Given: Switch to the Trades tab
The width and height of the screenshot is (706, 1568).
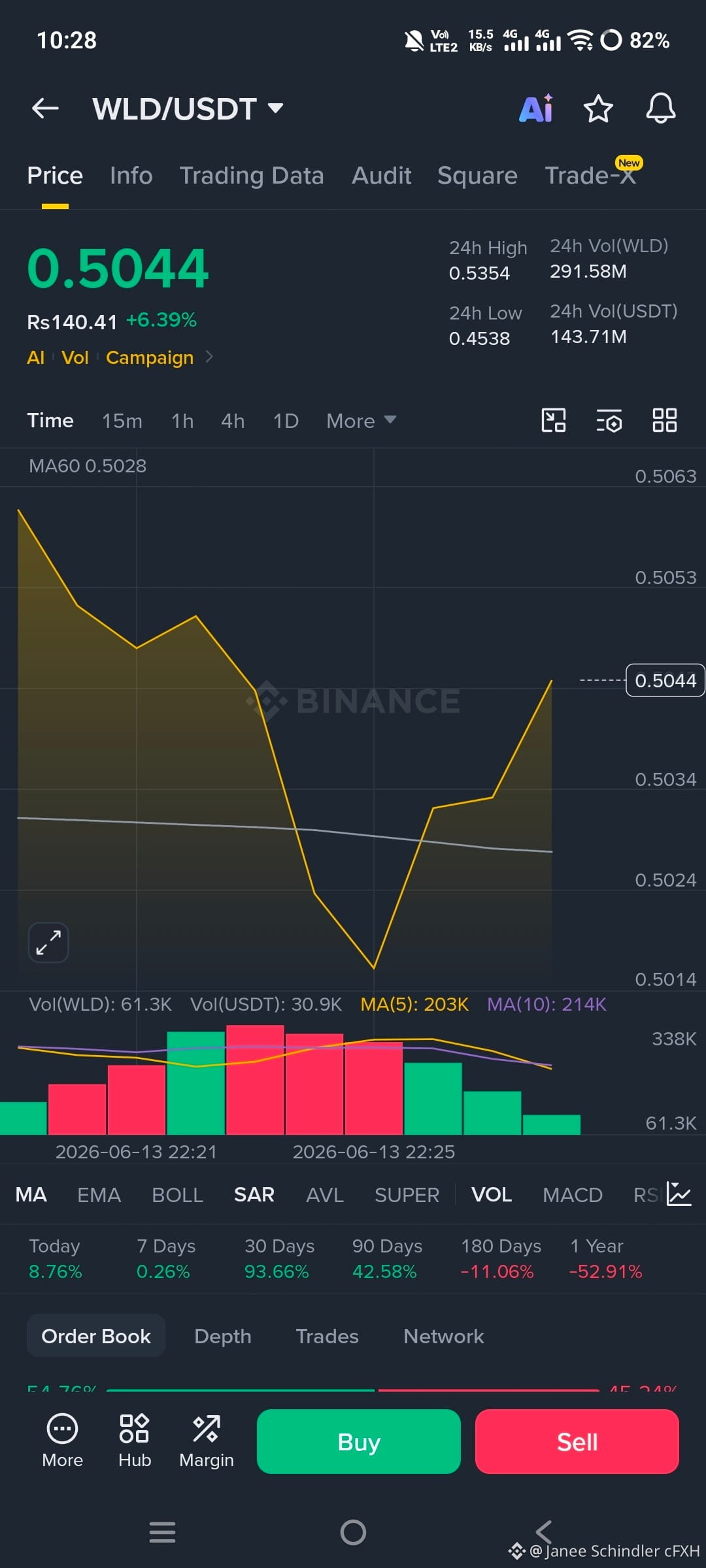Looking at the screenshot, I should (x=327, y=1337).
